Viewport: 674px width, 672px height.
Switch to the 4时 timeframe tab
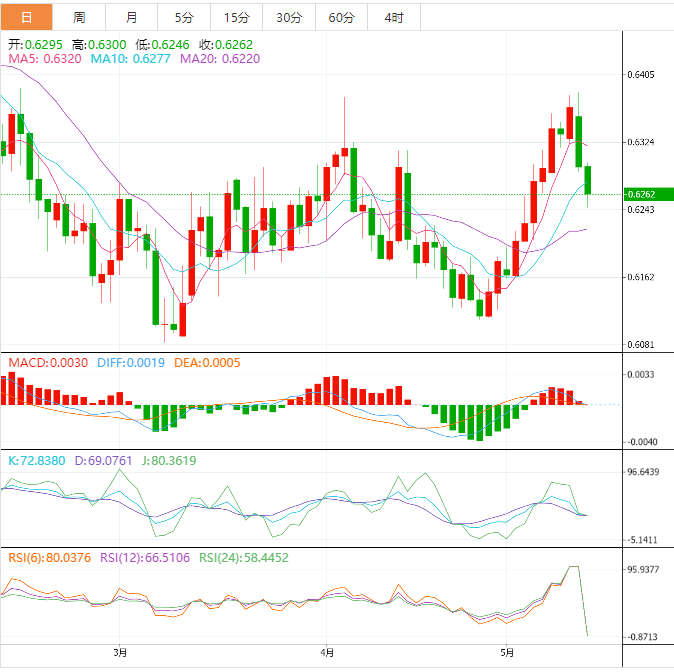tap(393, 17)
